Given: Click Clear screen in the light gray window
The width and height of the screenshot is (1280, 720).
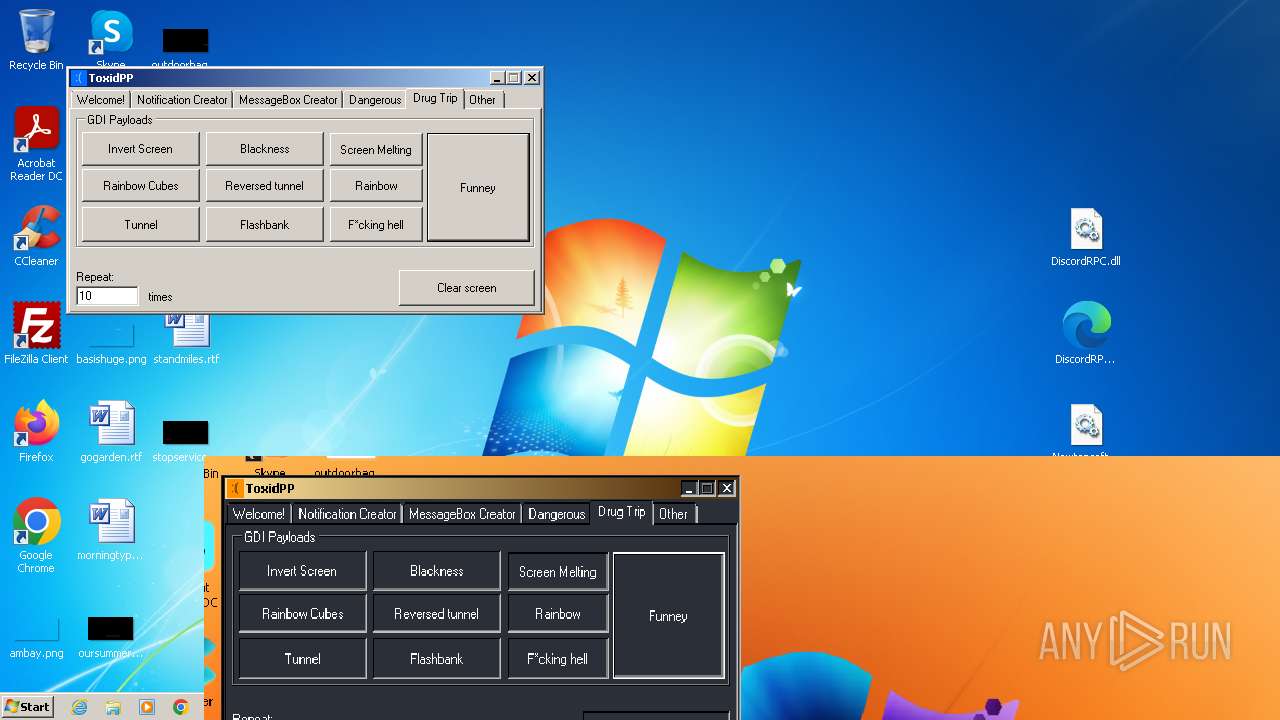Looking at the screenshot, I should point(466,288).
